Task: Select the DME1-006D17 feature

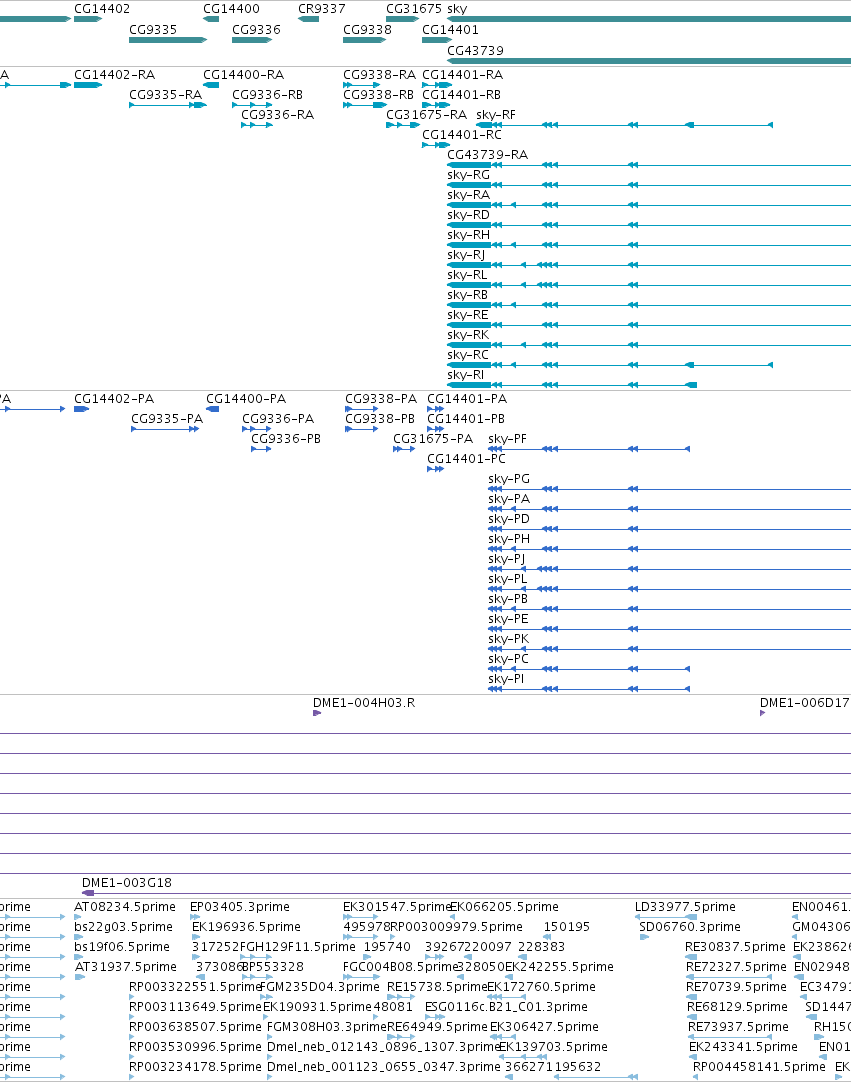Action: pos(805,703)
